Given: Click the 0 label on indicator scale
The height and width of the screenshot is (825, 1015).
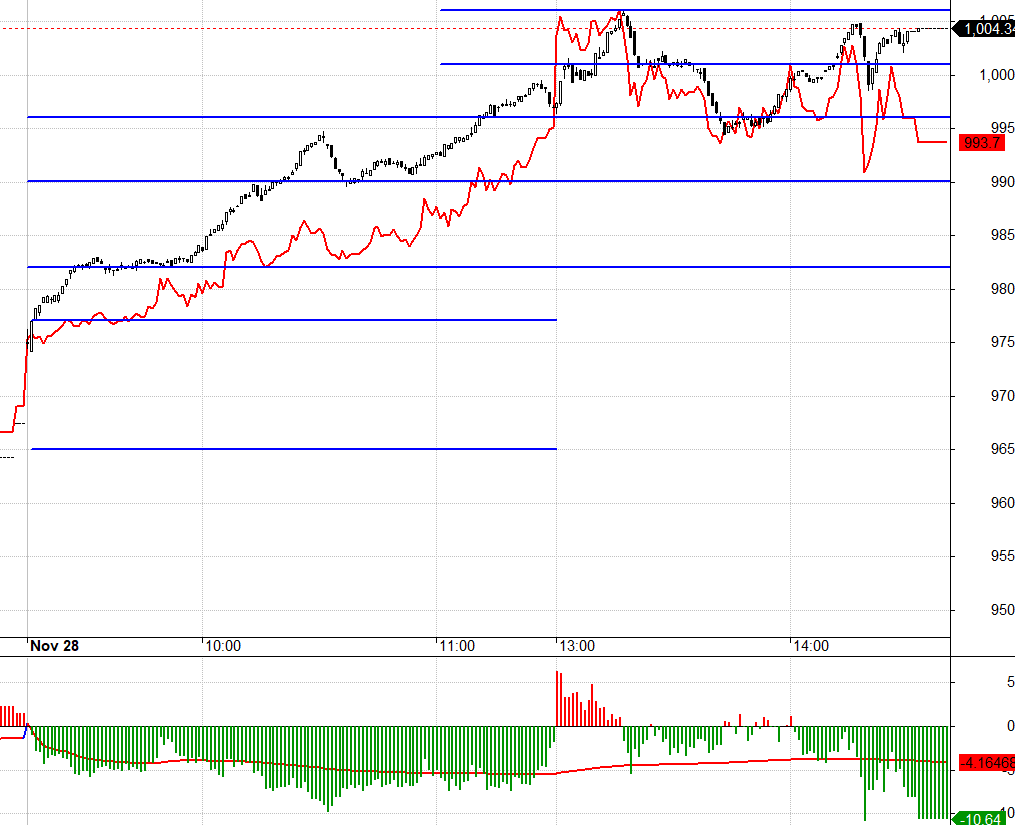Looking at the screenshot, I should pyautogui.click(x=1010, y=726).
